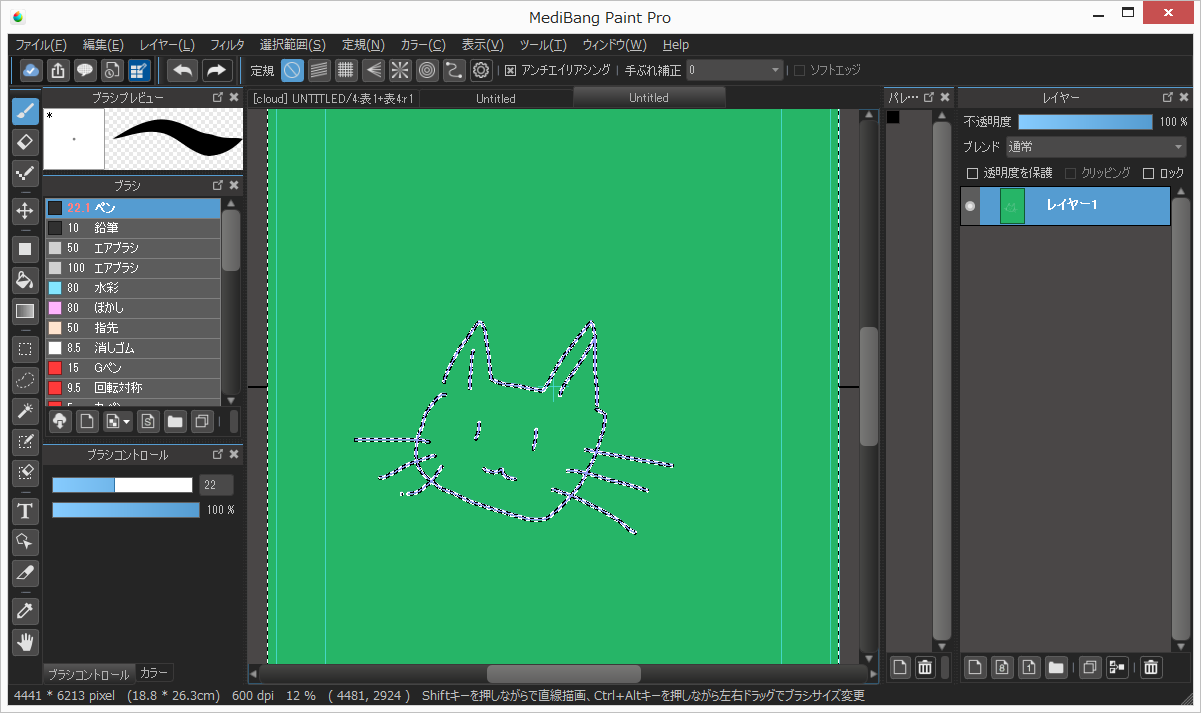Open ruler settings gear icon

tap(481, 70)
